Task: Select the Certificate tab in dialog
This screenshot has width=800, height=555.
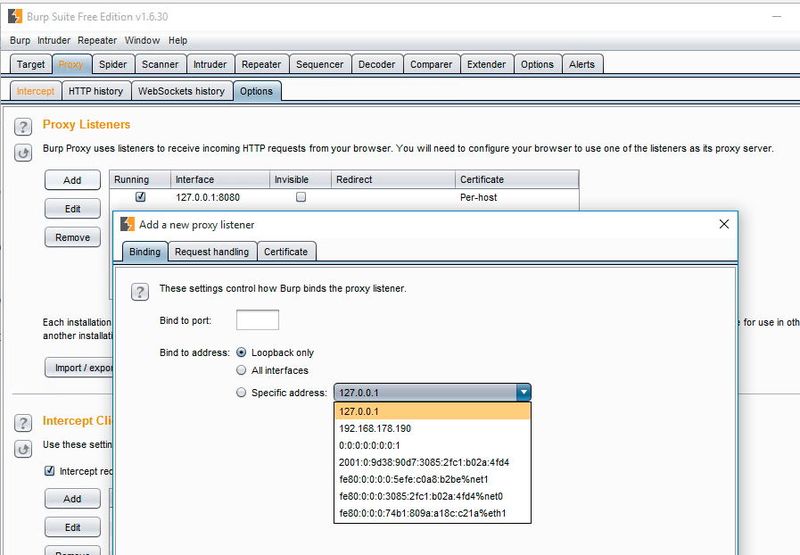Action: [286, 251]
